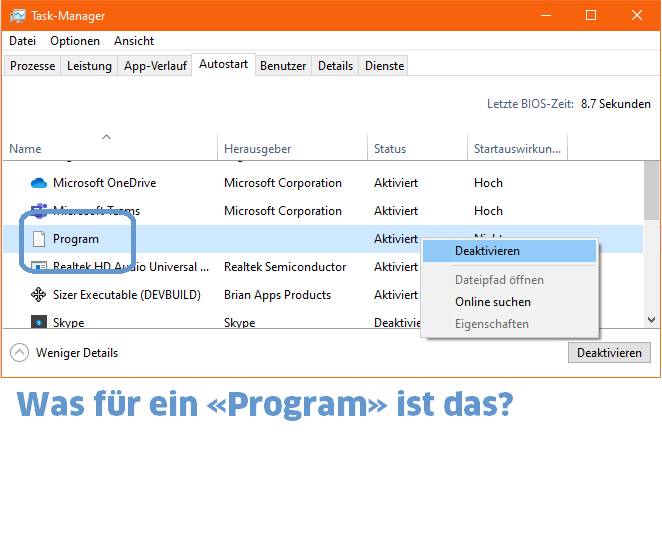The width and height of the screenshot is (662, 535).
Task: Click the Realtek HD Audio icon
Action: (x=39, y=267)
